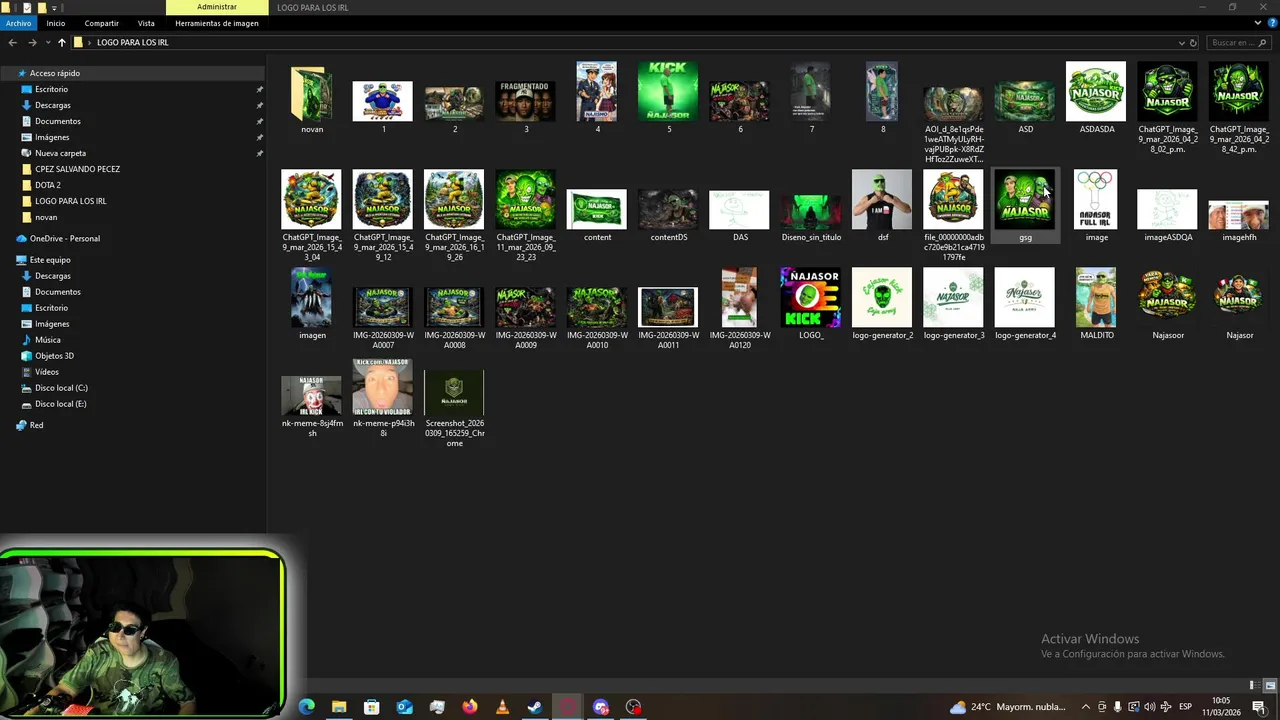Switch to the Inicio tab
The width and height of the screenshot is (1280, 720).
(x=55, y=23)
